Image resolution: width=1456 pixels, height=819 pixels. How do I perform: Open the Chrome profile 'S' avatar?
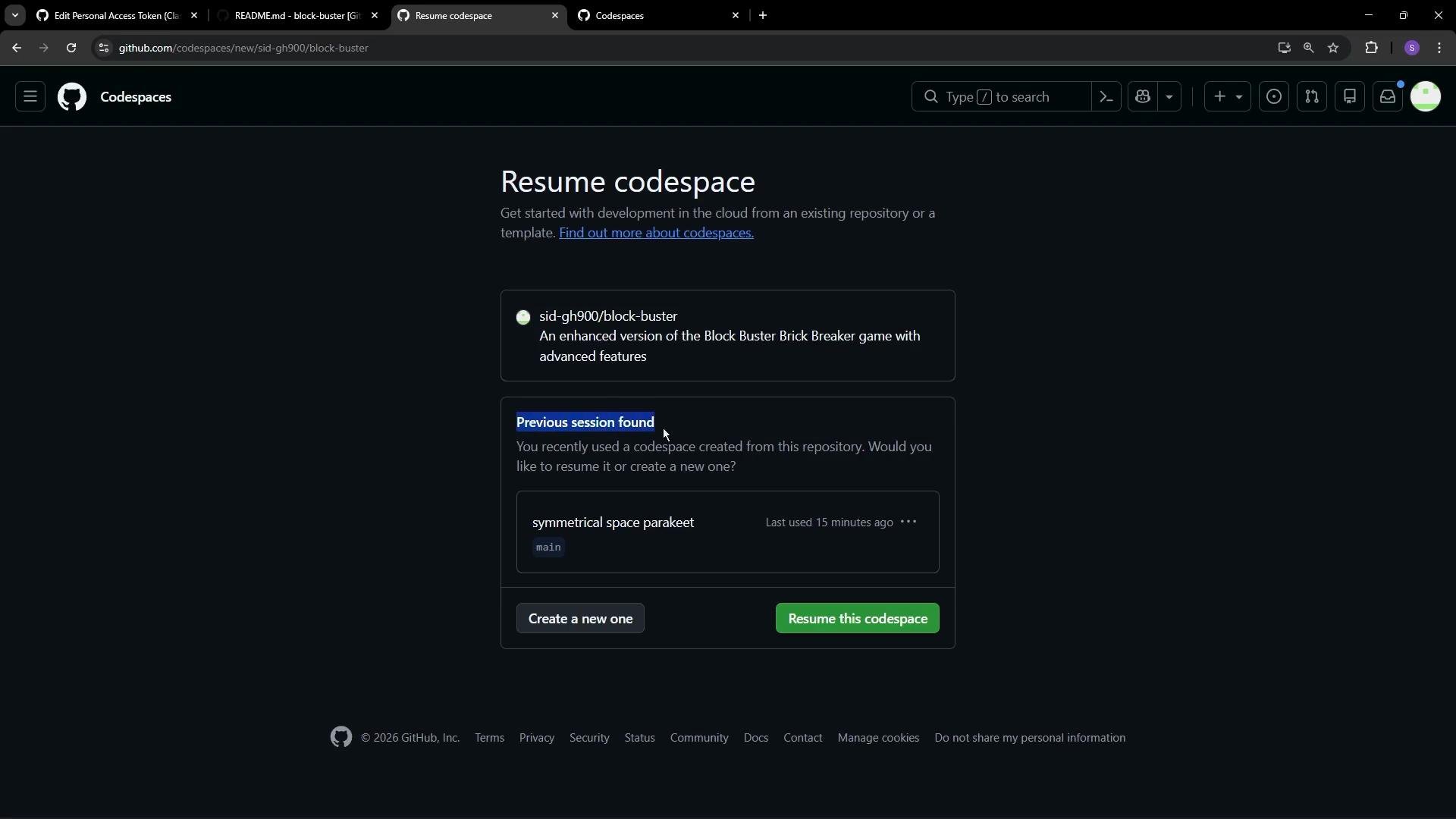1412,48
